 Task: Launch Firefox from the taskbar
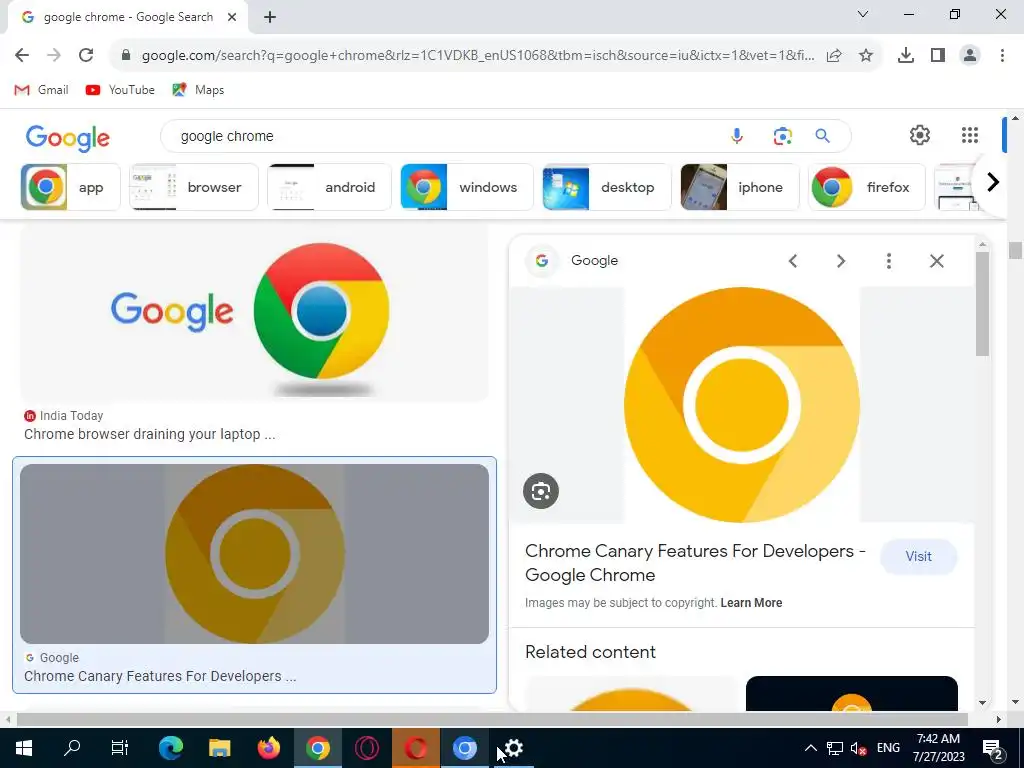[268, 748]
